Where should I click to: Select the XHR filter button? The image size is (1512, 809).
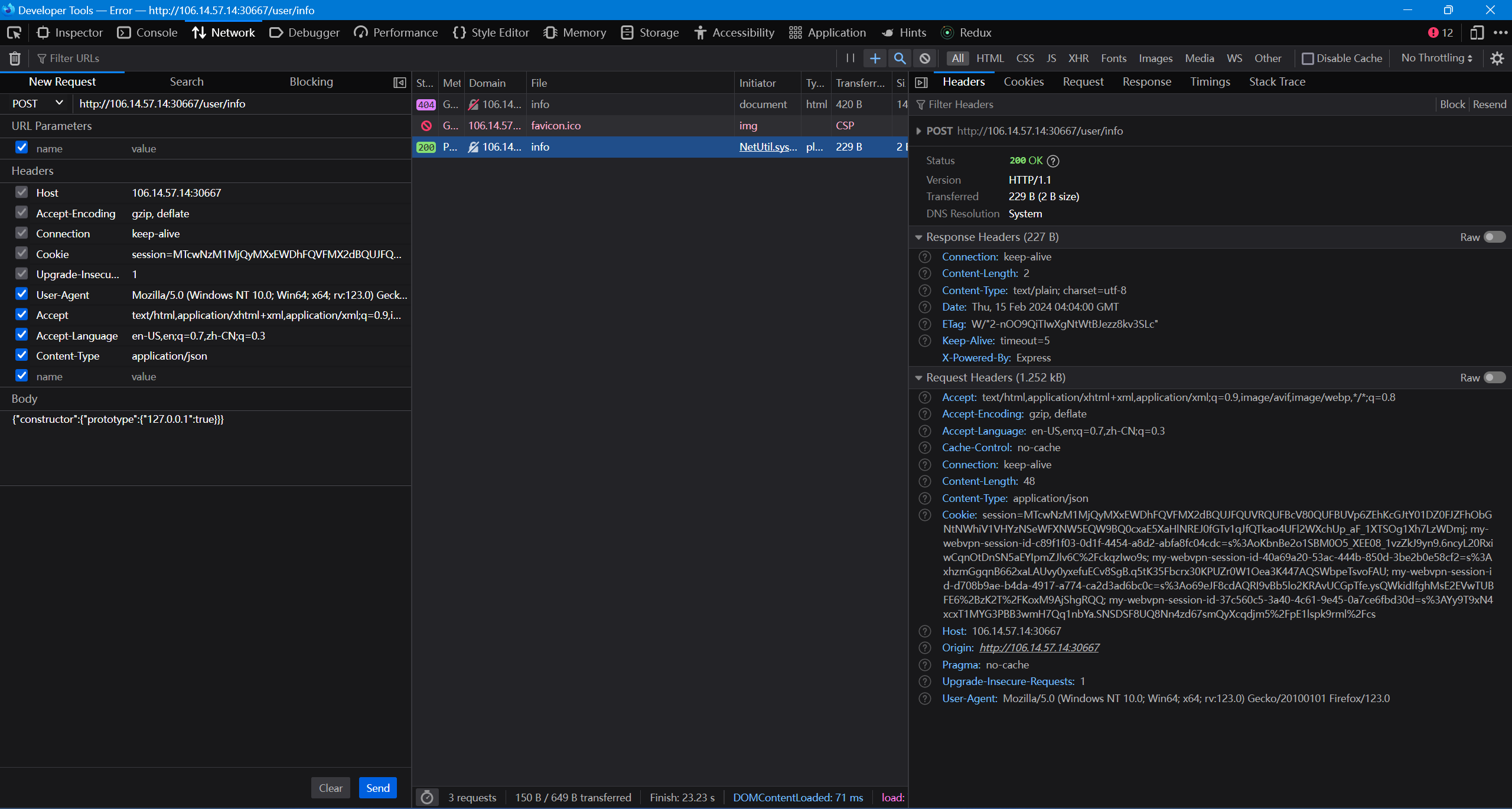(x=1078, y=58)
